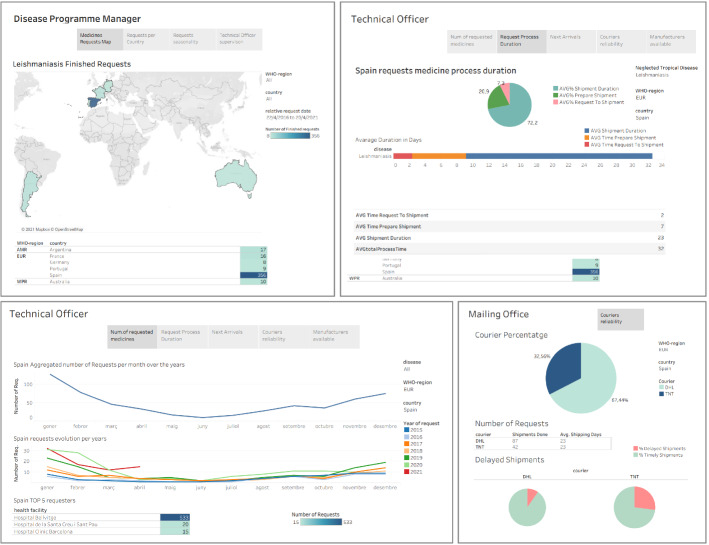
Task: Open the Requests seasonality tab
Action: click(193, 39)
